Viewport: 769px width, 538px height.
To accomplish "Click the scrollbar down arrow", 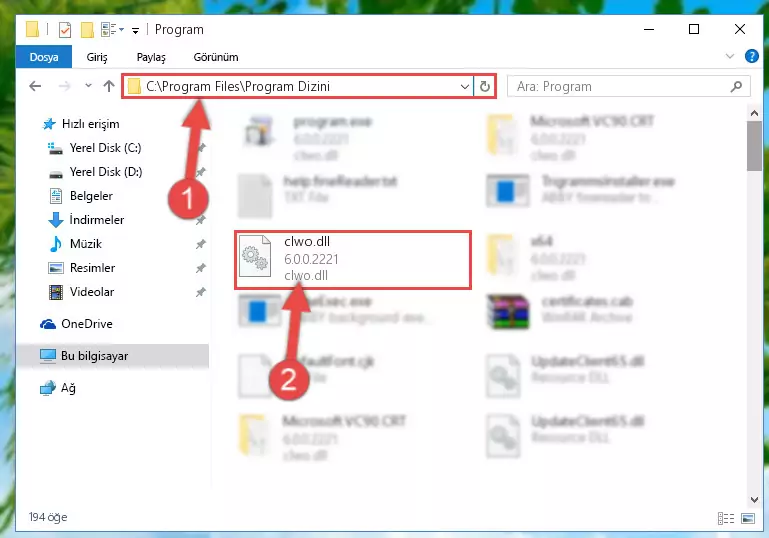I will click(x=754, y=500).
